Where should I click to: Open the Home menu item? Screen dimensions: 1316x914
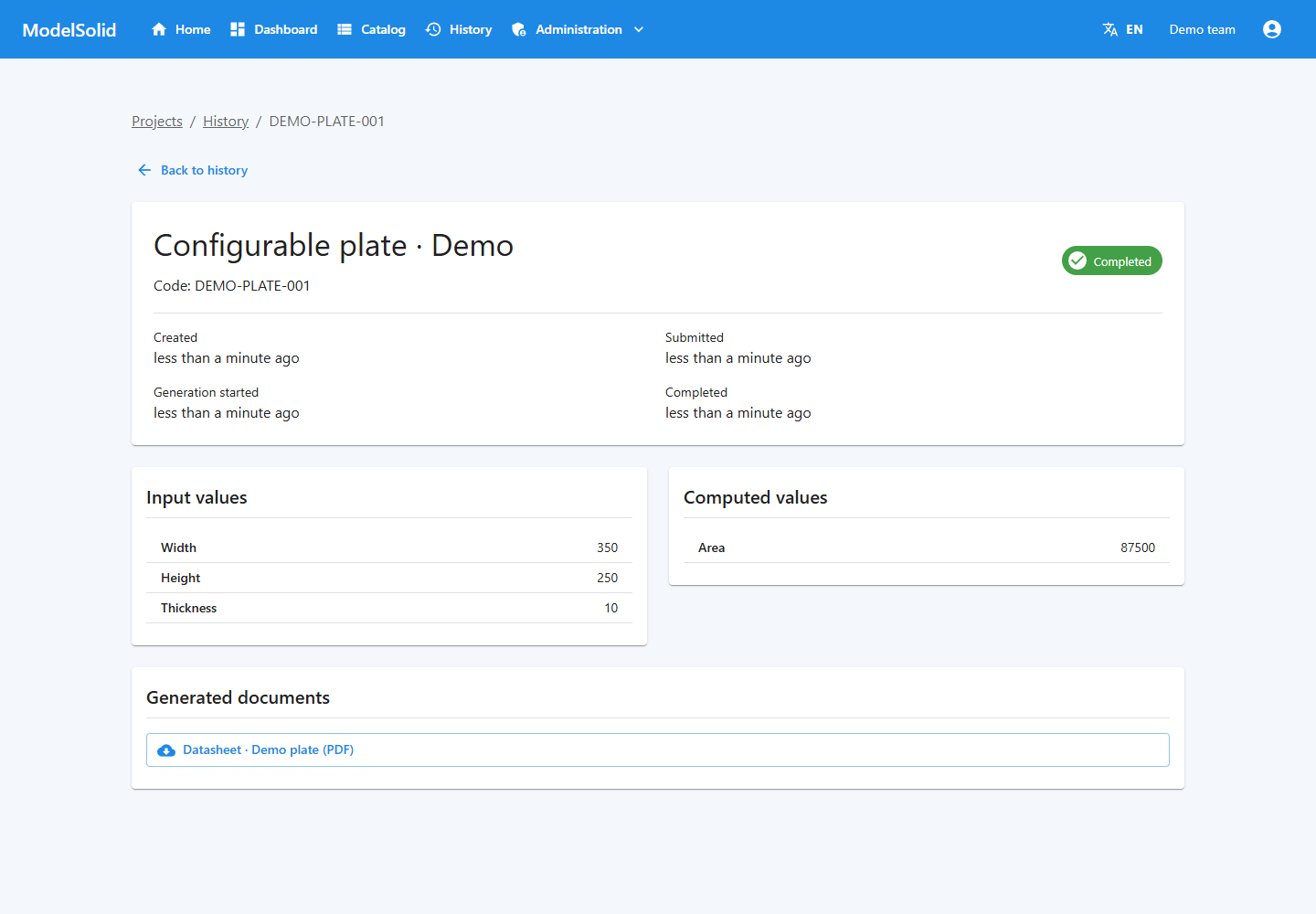tap(181, 29)
